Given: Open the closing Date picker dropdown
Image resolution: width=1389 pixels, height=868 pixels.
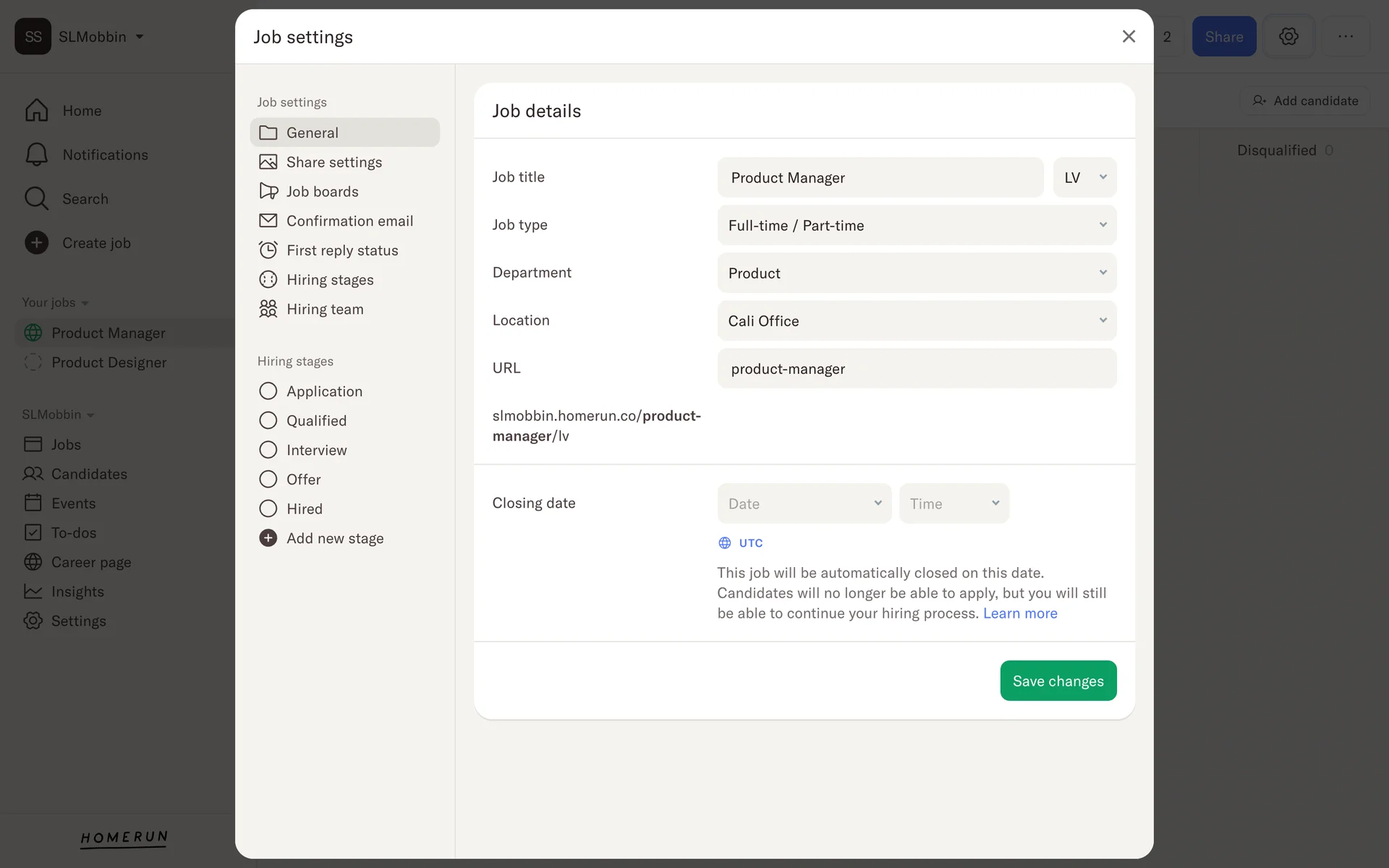Looking at the screenshot, I should tap(804, 503).
